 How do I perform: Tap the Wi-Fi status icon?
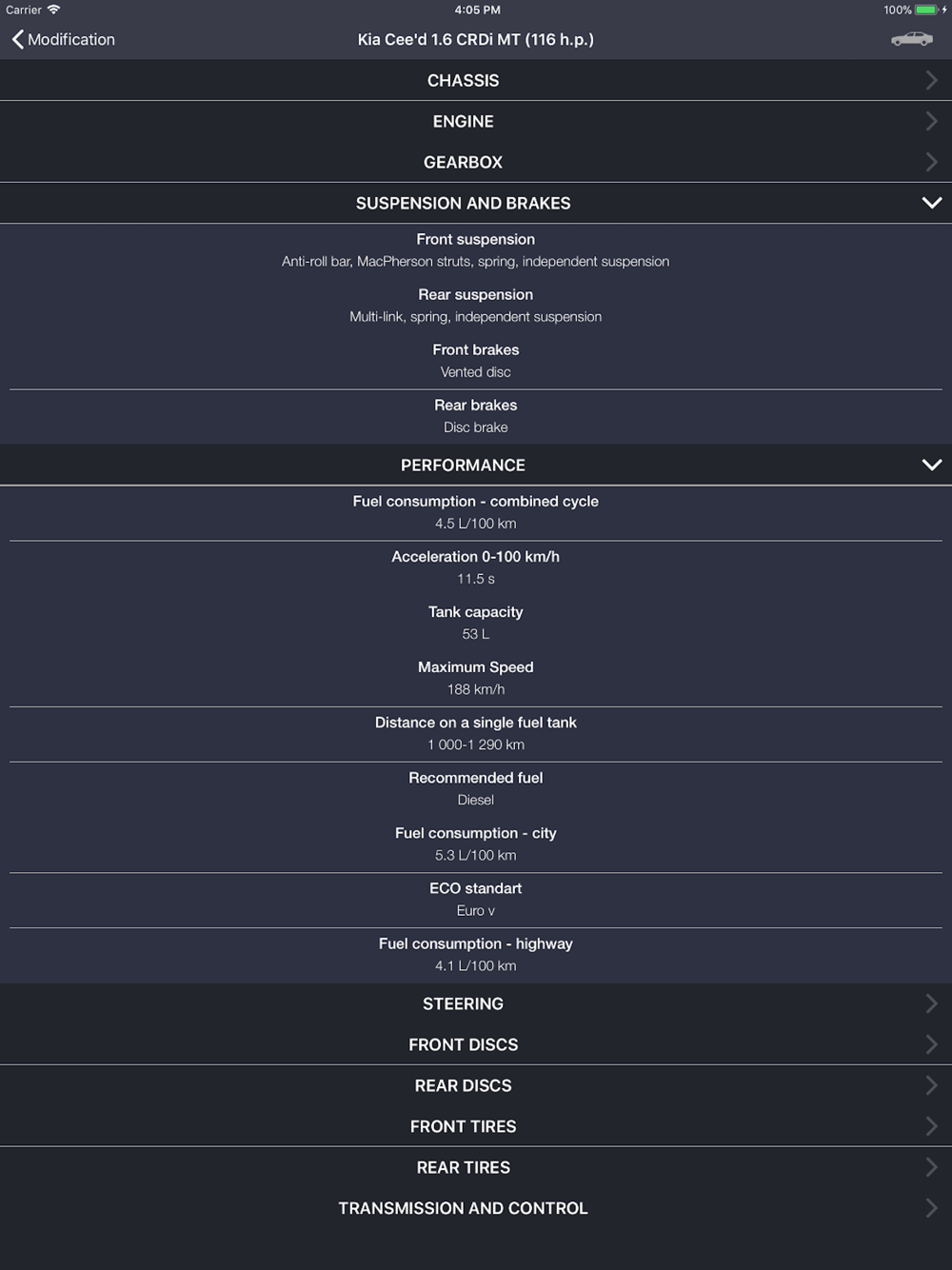pyautogui.click(x=53, y=10)
